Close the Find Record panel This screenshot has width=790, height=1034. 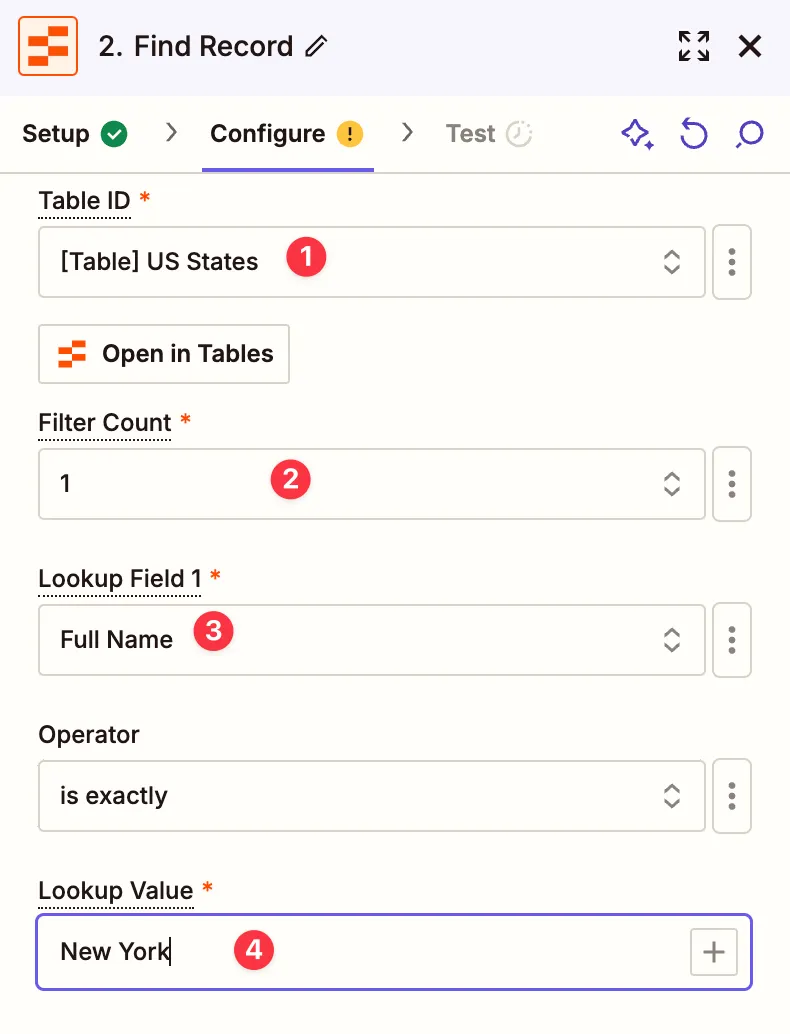coord(750,46)
